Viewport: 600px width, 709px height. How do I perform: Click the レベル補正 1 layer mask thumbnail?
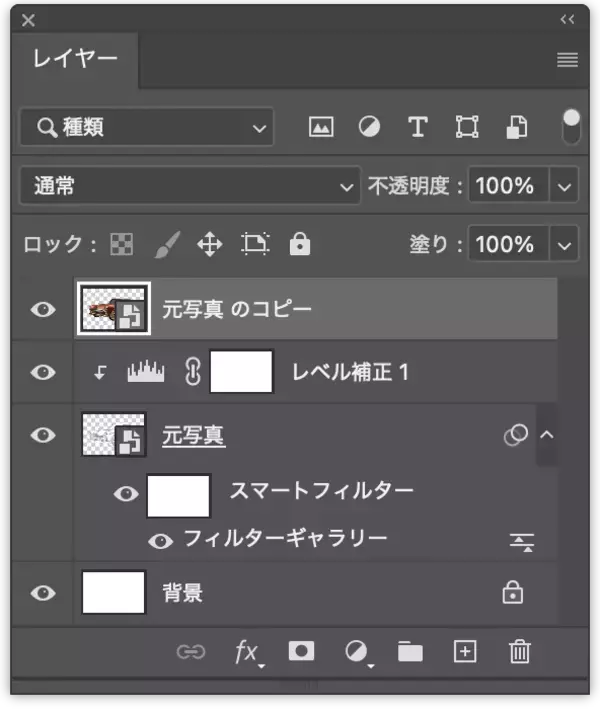coord(241,372)
